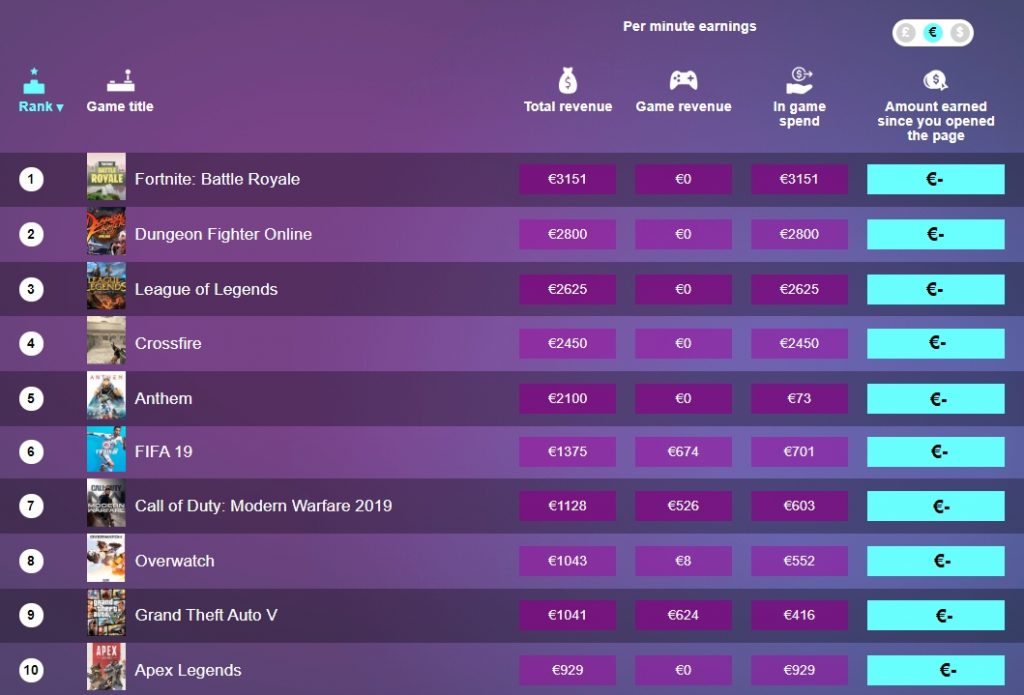Select the Apex Legends title text

tap(188, 671)
